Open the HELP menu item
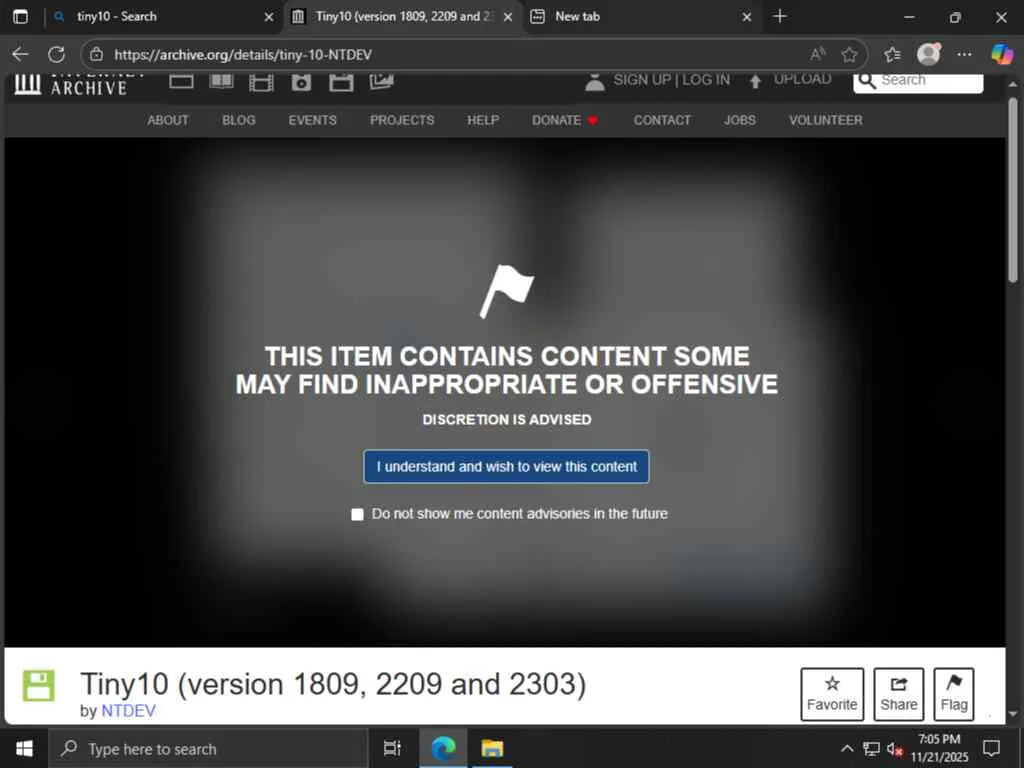 (x=483, y=120)
